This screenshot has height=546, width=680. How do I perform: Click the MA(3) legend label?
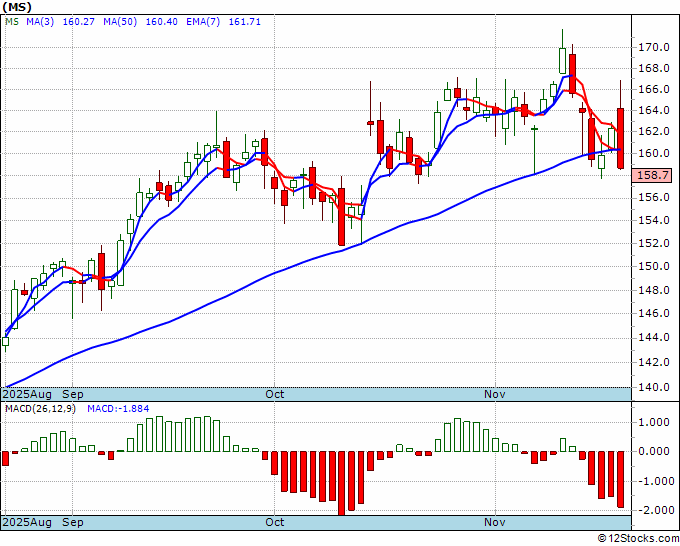point(40,22)
